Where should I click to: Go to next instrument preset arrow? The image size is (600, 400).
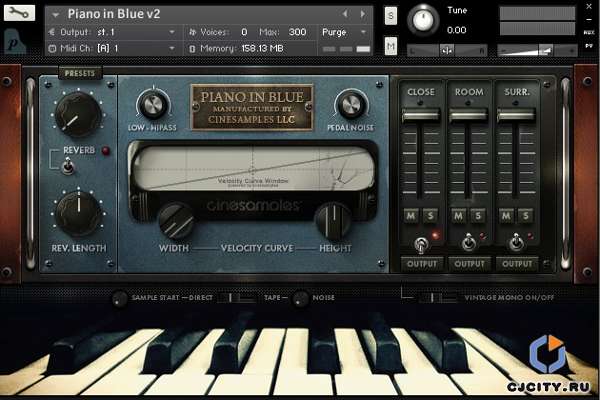(362, 14)
